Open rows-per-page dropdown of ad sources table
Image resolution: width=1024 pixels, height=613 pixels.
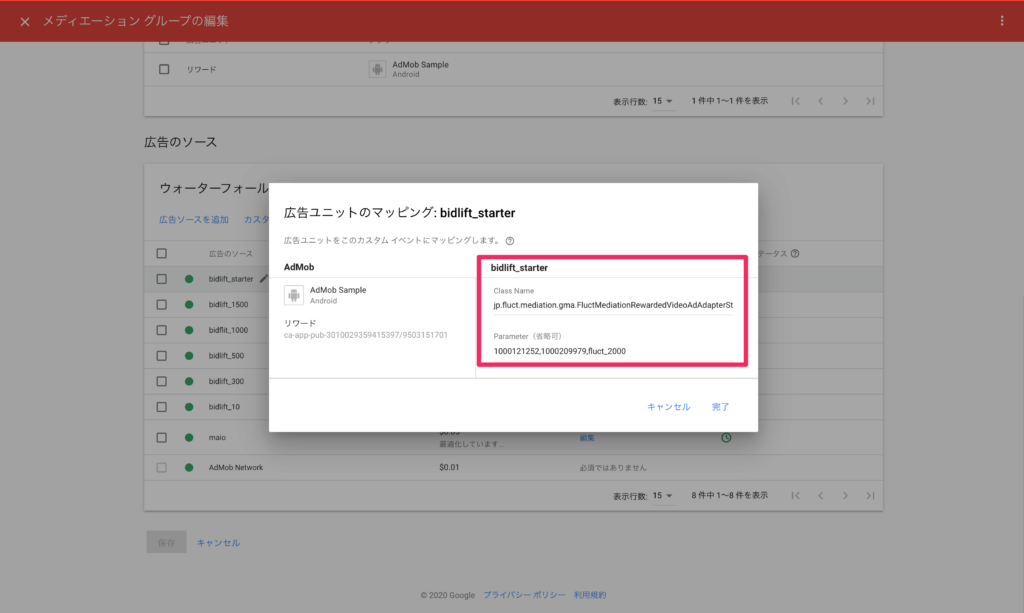[662, 495]
